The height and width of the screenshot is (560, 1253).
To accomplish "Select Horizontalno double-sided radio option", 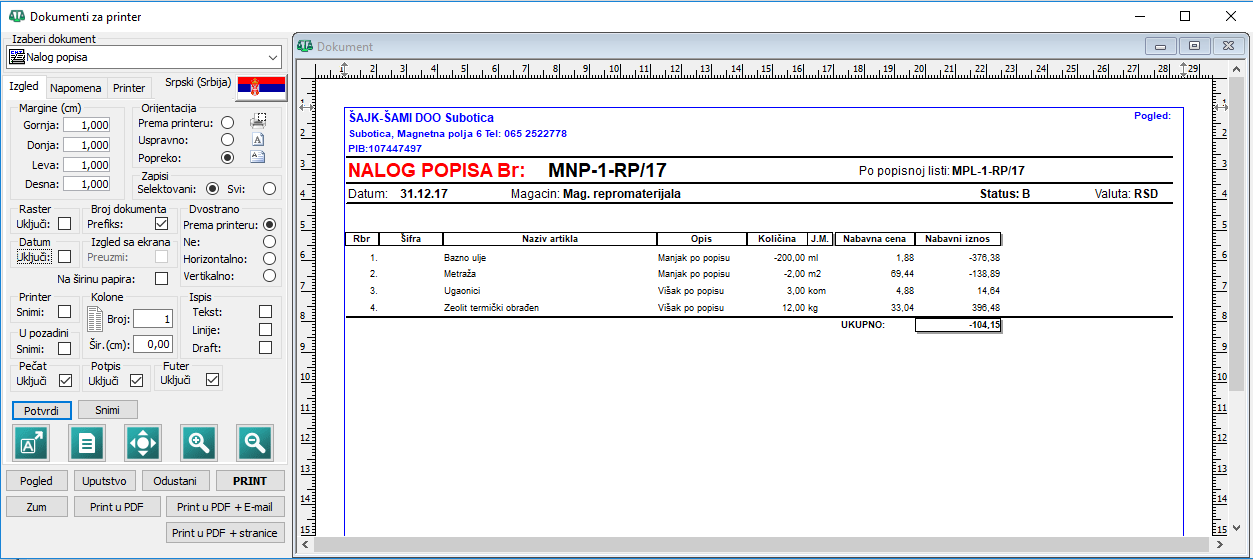I will click(269, 258).
